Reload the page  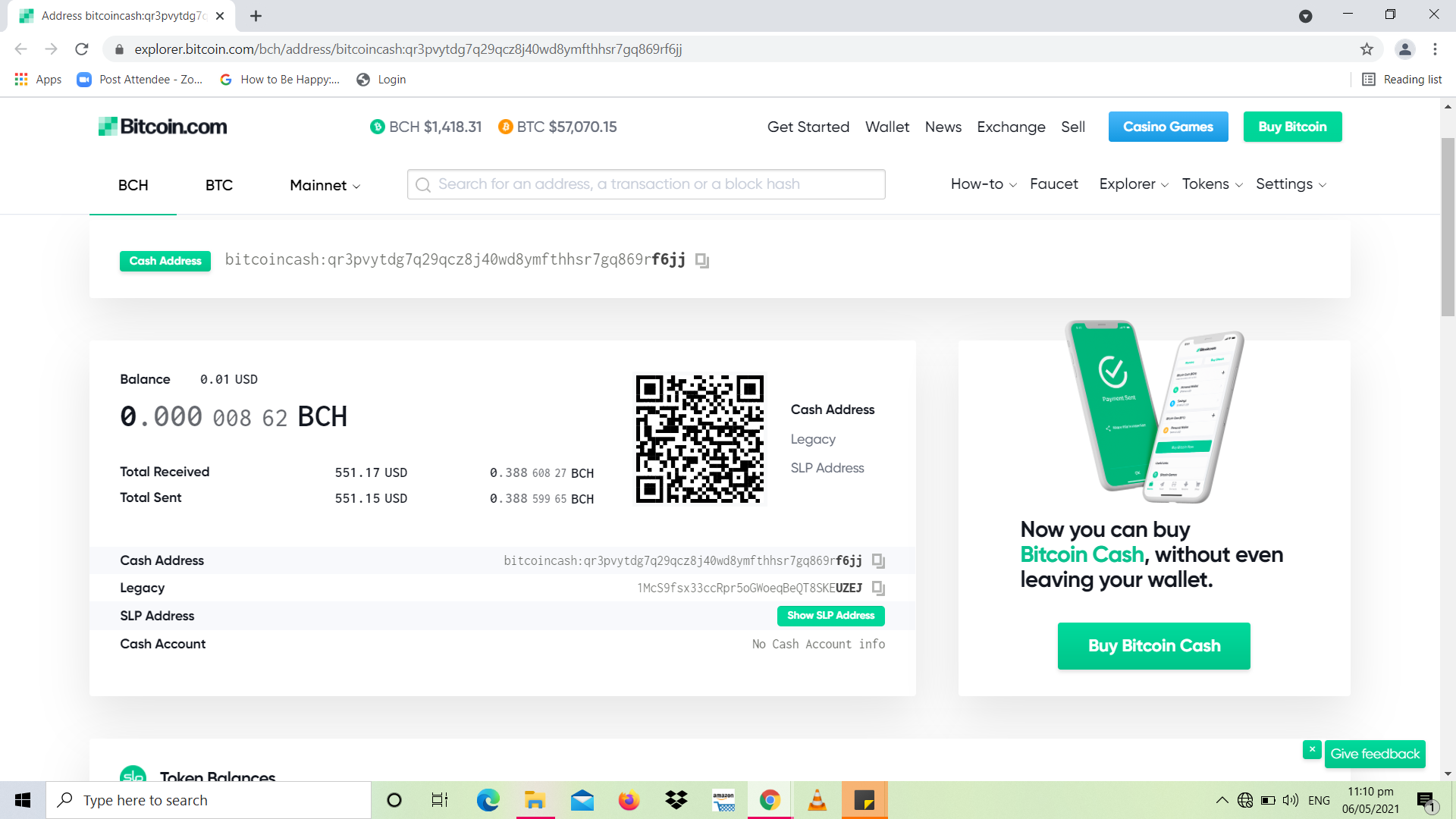(x=82, y=49)
